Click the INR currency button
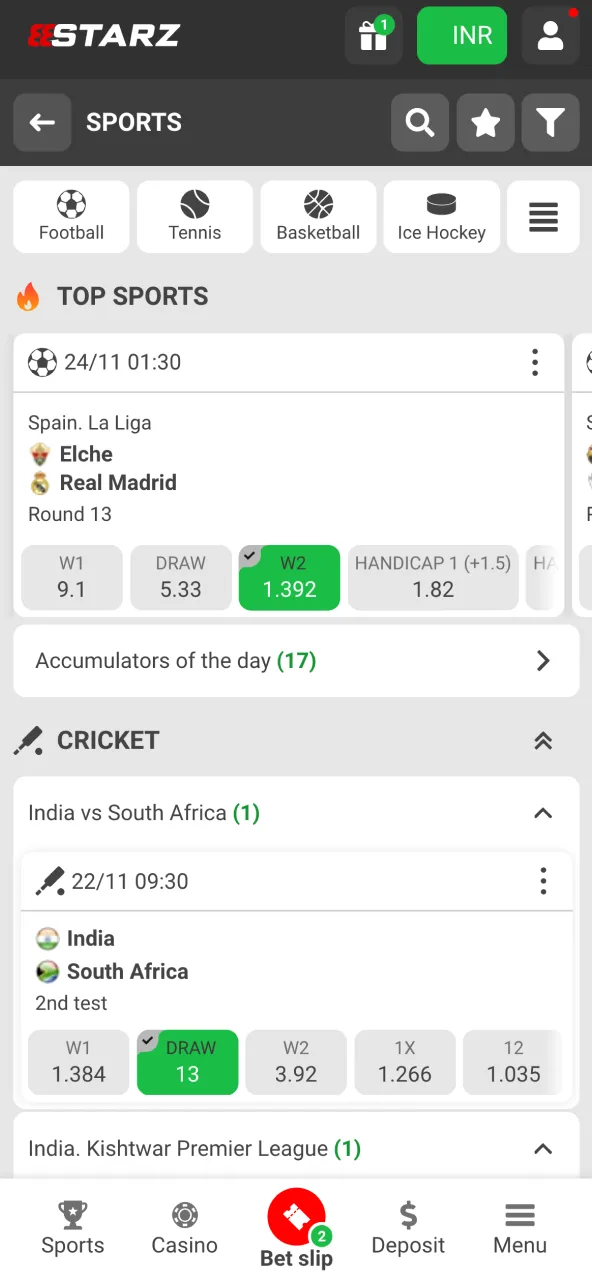592x1280 pixels. coord(462,36)
